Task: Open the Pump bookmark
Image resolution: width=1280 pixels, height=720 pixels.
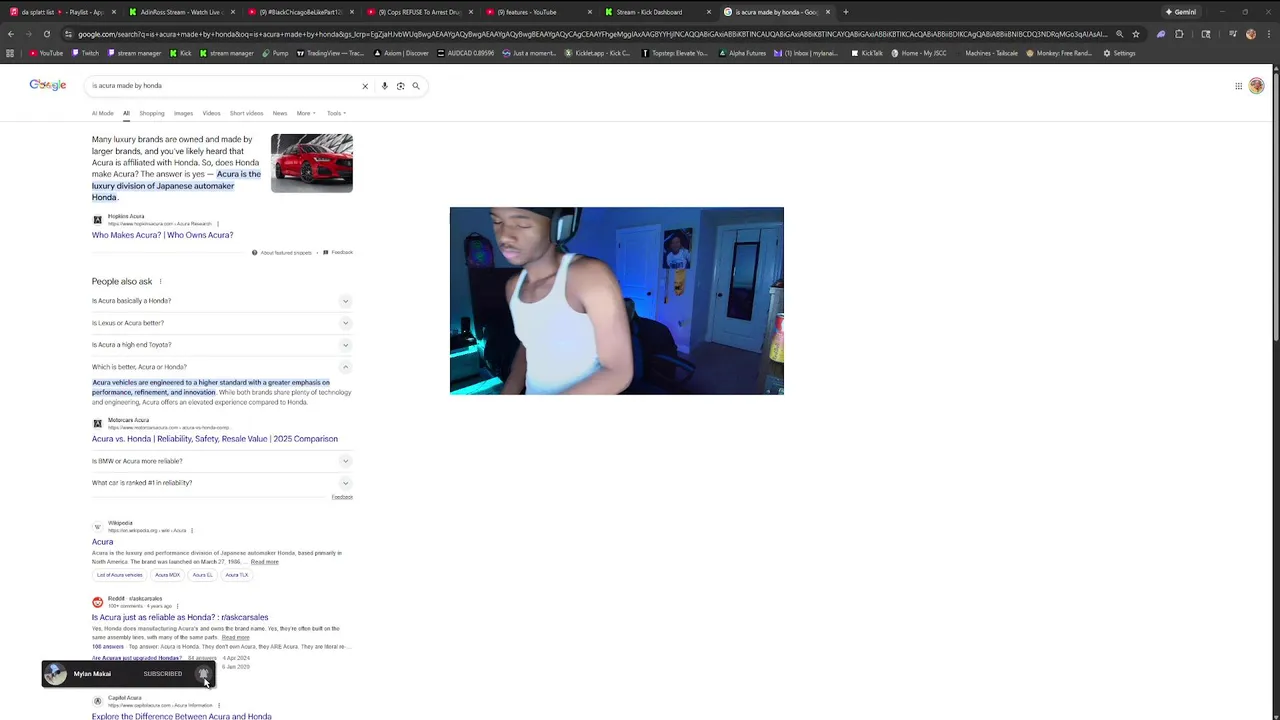Action: click(276, 53)
